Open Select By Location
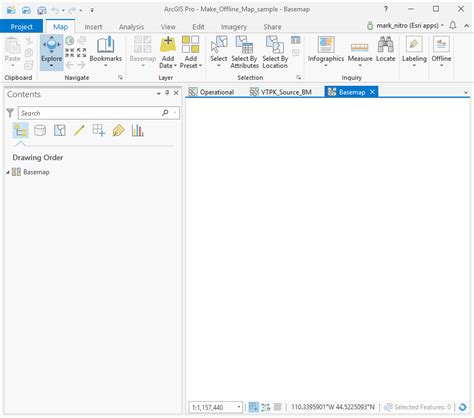Image resolution: width=474 pixels, height=418 pixels. click(x=275, y=52)
